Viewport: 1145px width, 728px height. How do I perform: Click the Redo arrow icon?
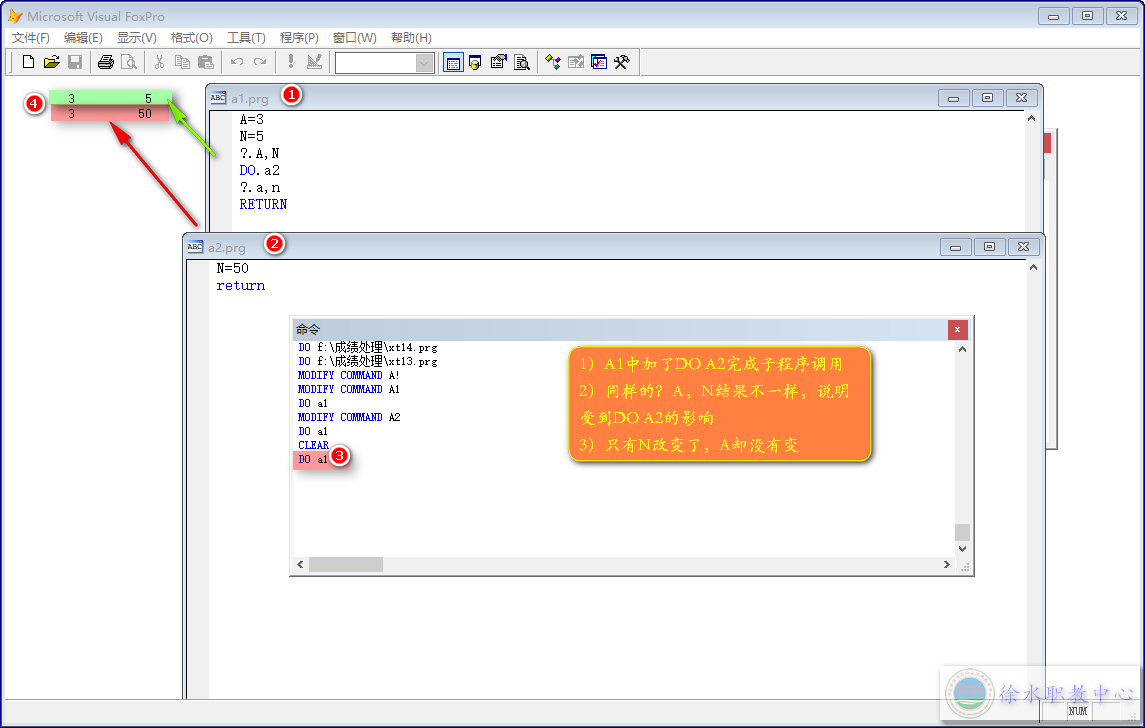[x=260, y=62]
